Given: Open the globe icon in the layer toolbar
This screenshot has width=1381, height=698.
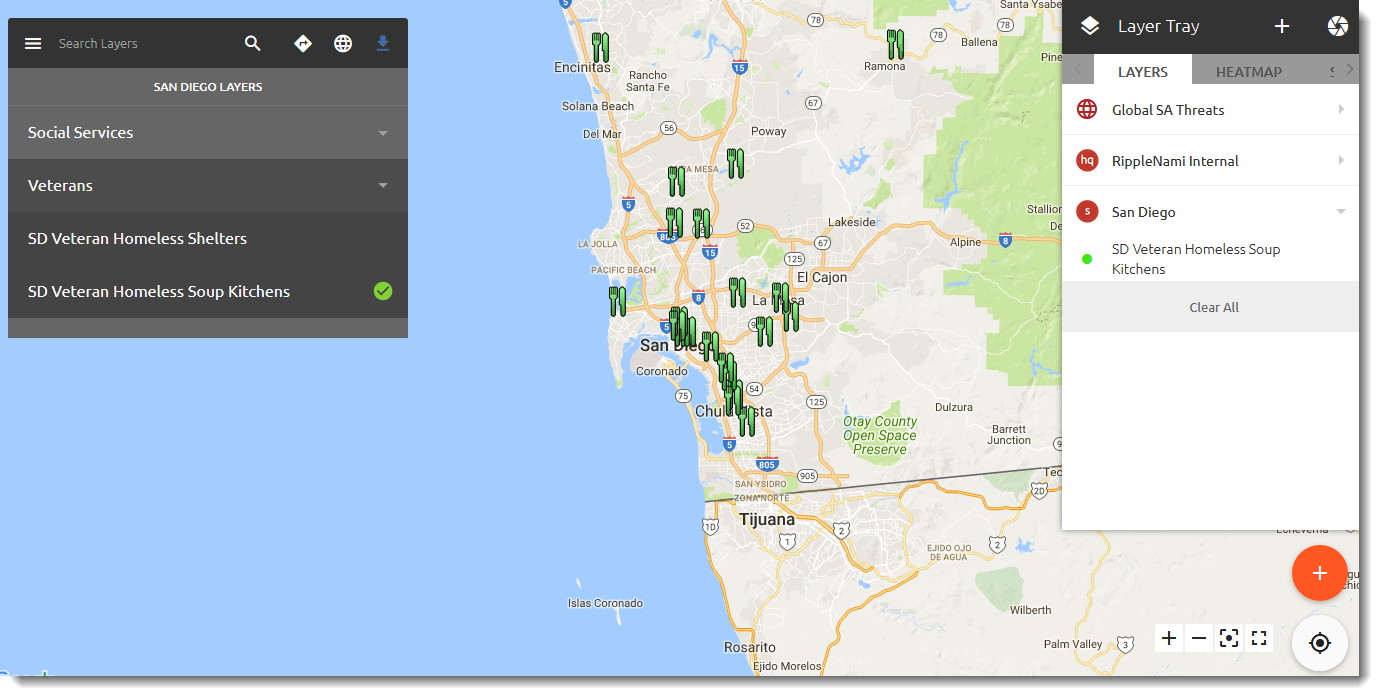Looking at the screenshot, I should [x=342, y=43].
